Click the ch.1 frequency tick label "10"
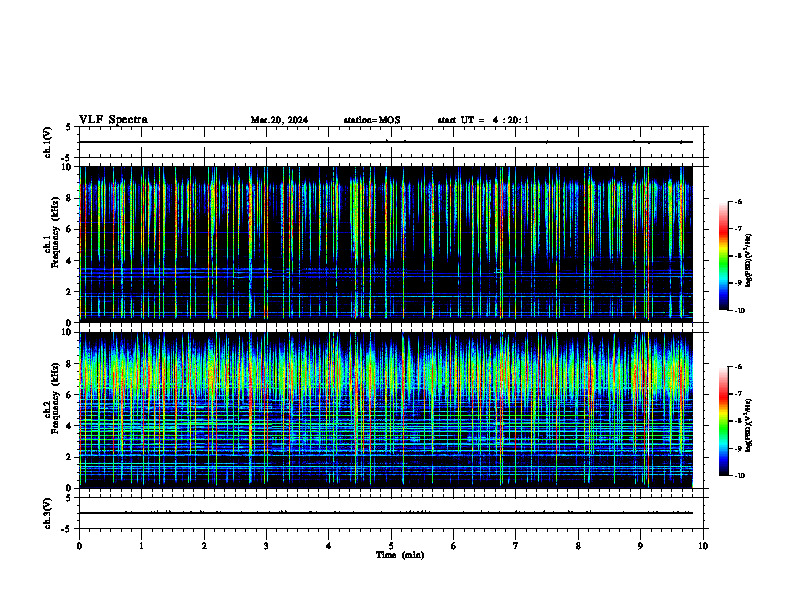The width and height of the screenshot is (792, 612). pyautogui.click(x=69, y=167)
